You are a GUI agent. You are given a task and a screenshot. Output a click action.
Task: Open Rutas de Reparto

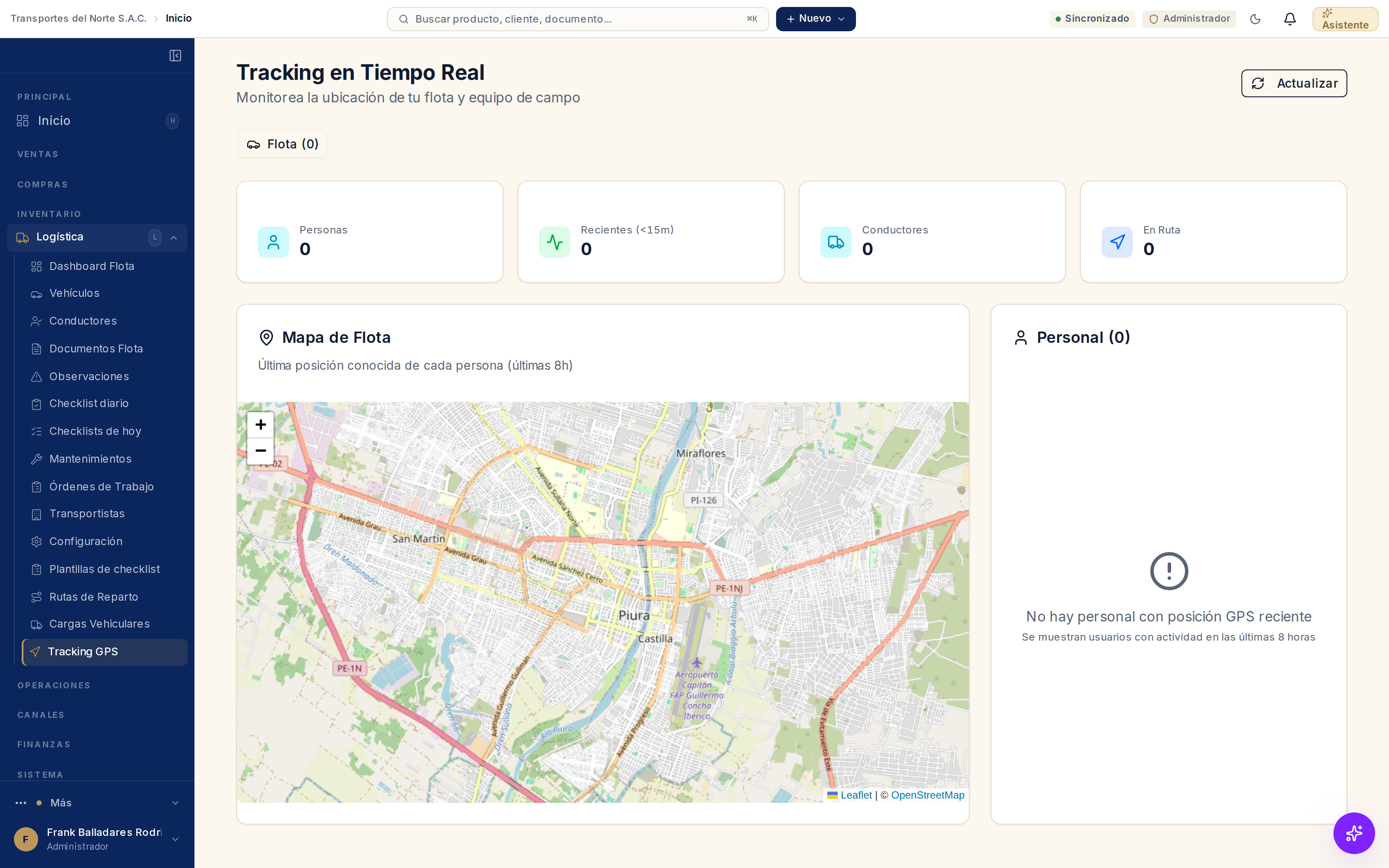click(x=105, y=596)
